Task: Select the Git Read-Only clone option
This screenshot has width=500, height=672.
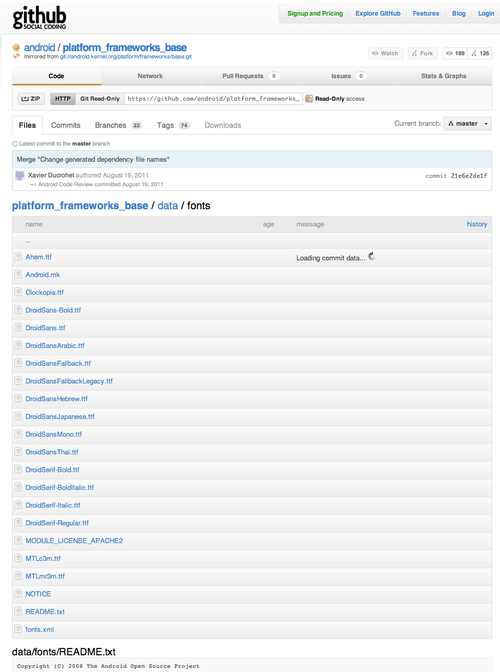Action: (100, 99)
